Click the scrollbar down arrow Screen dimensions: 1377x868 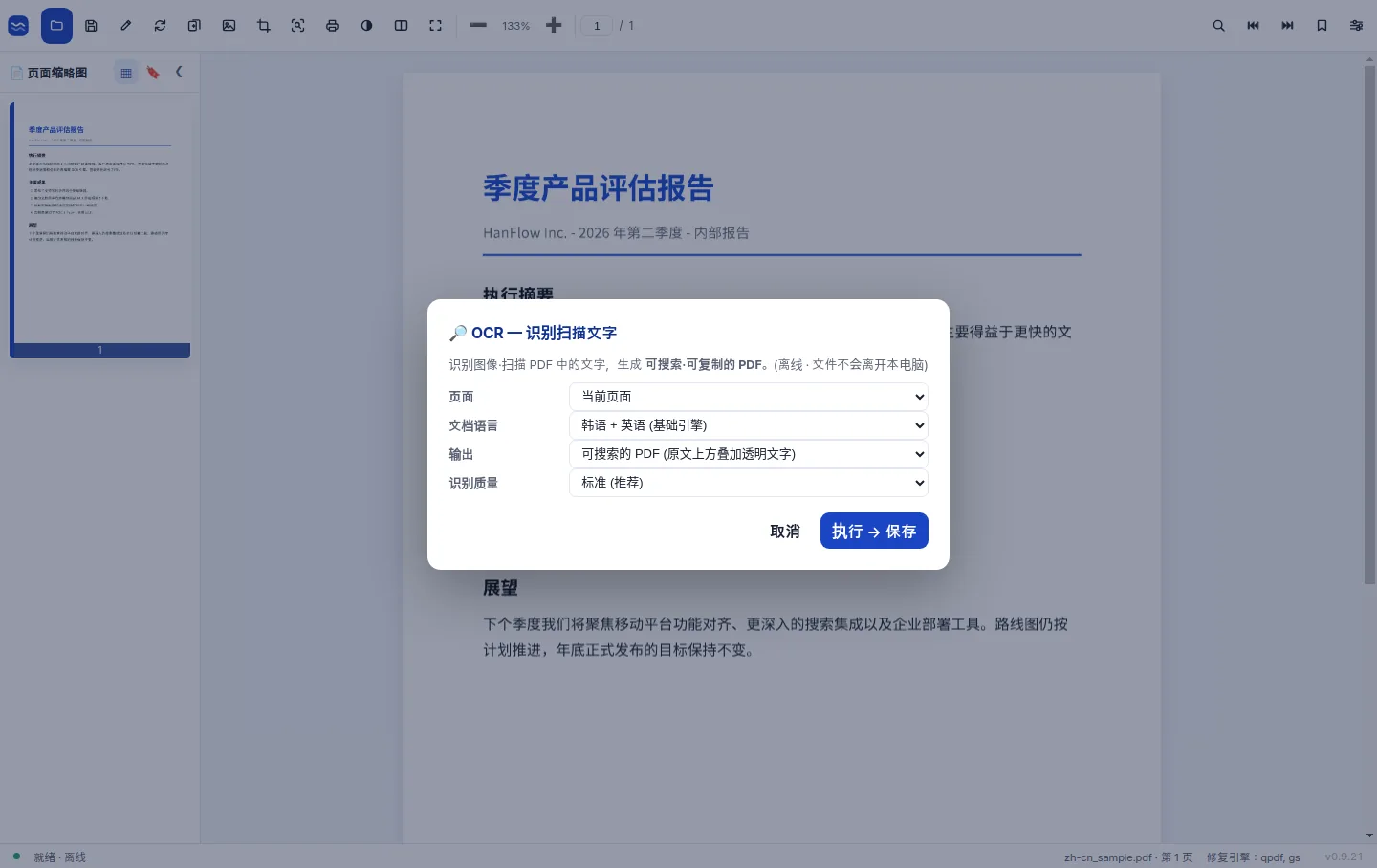[x=1369, y=835]
